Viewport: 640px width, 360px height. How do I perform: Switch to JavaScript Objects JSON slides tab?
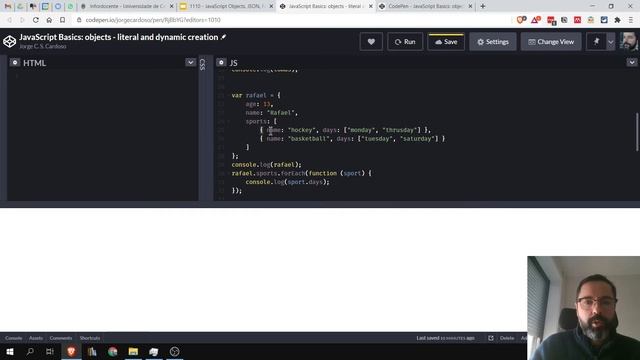click(x=227, y=6)
